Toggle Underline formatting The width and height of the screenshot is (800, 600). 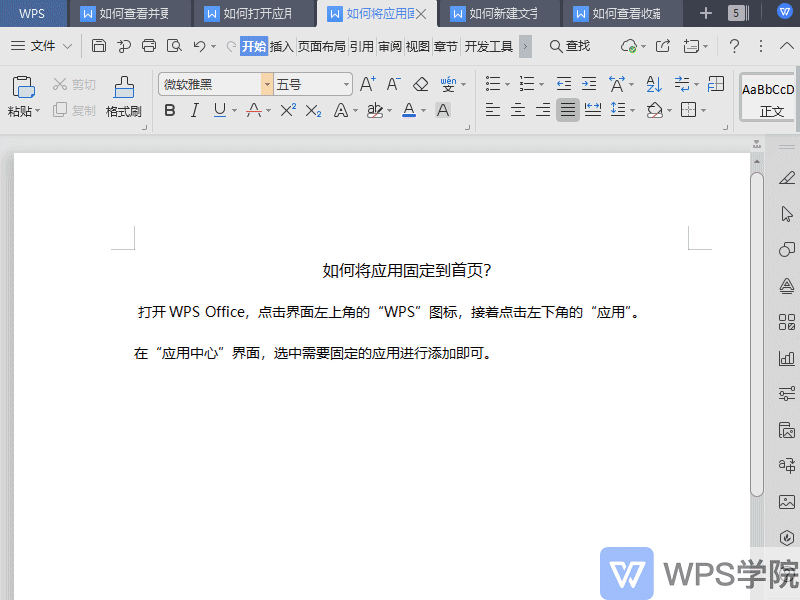click(220, 110)
